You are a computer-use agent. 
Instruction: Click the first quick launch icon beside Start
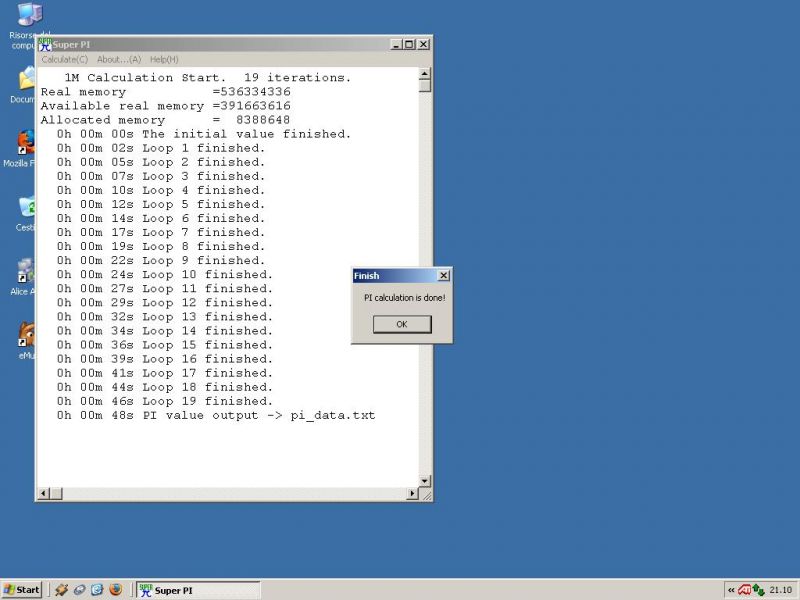point(62,590)
